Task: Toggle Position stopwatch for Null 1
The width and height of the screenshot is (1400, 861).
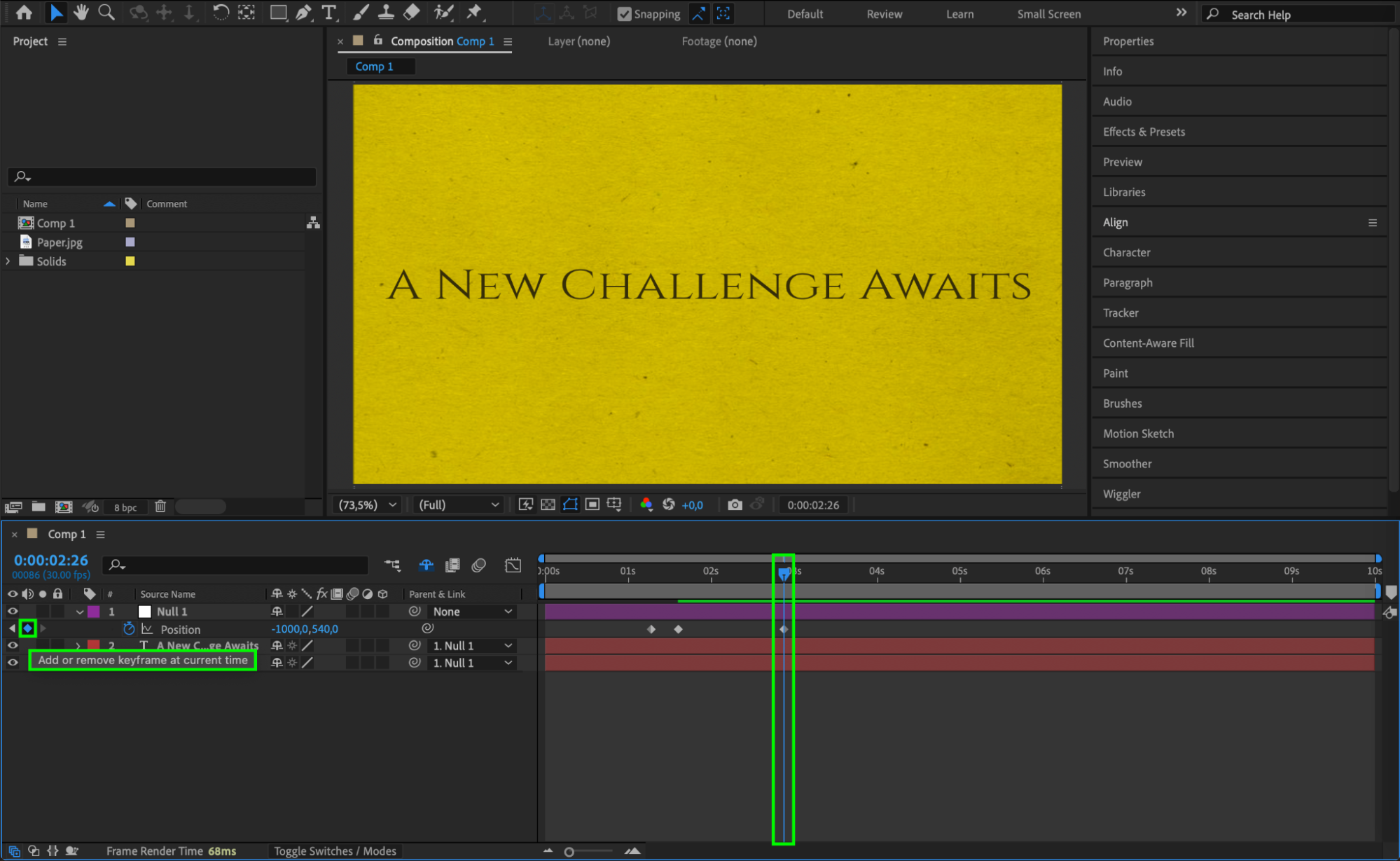Action: (129, 629)
